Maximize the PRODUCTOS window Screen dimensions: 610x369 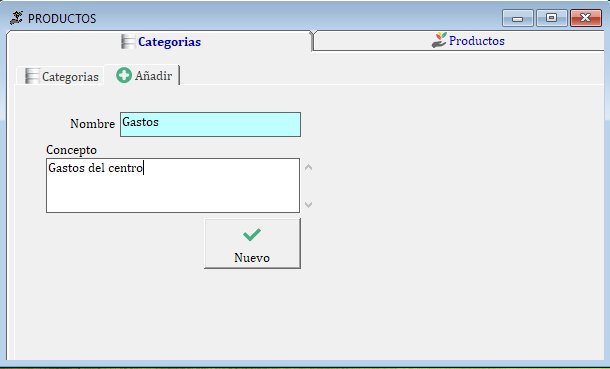tap(551, 18)
